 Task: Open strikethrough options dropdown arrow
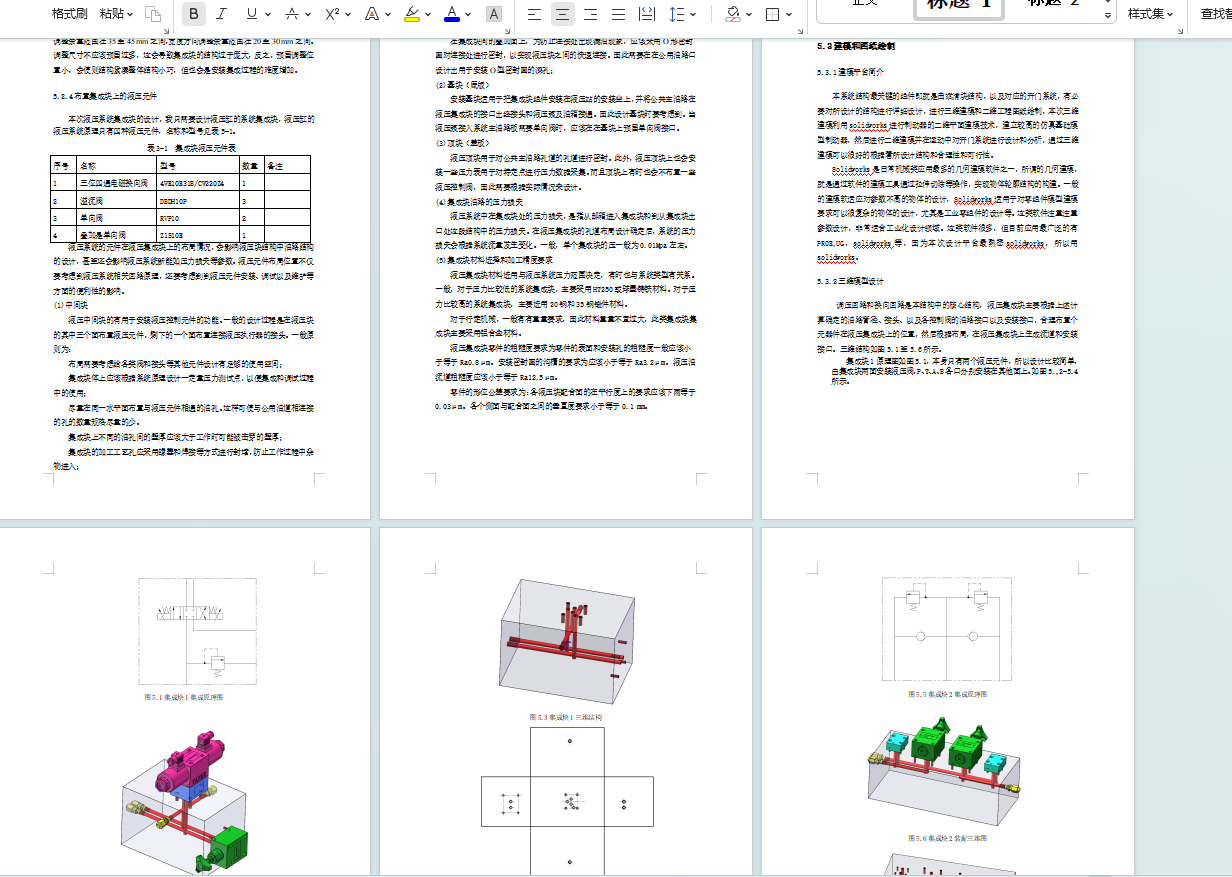[307, 14]
